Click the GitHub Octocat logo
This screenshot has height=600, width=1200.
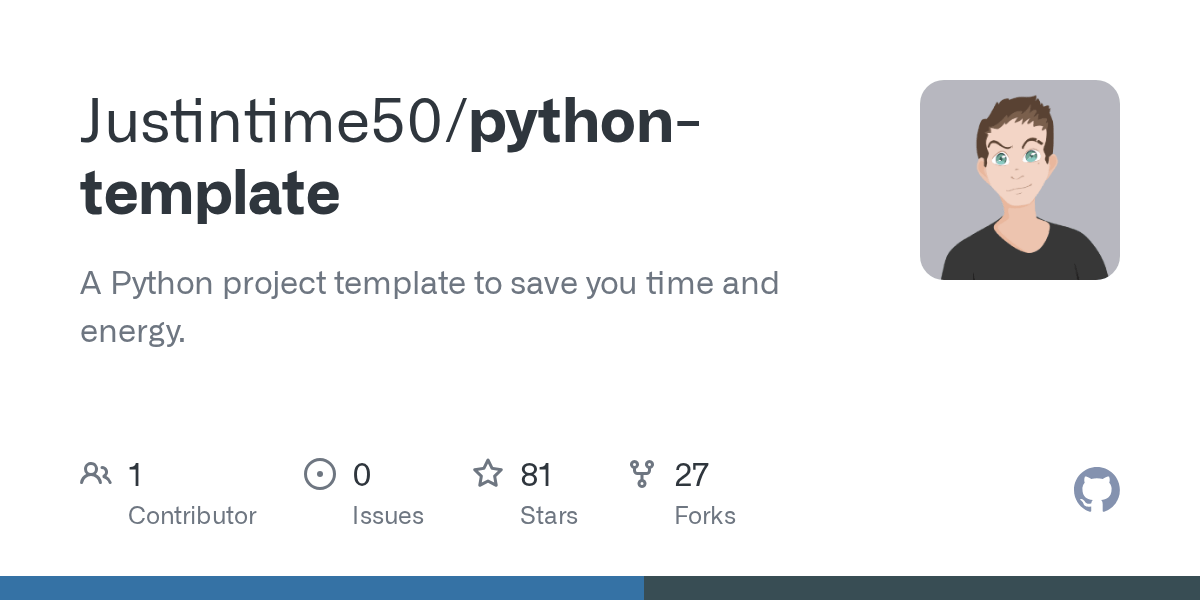(1096, 491)
